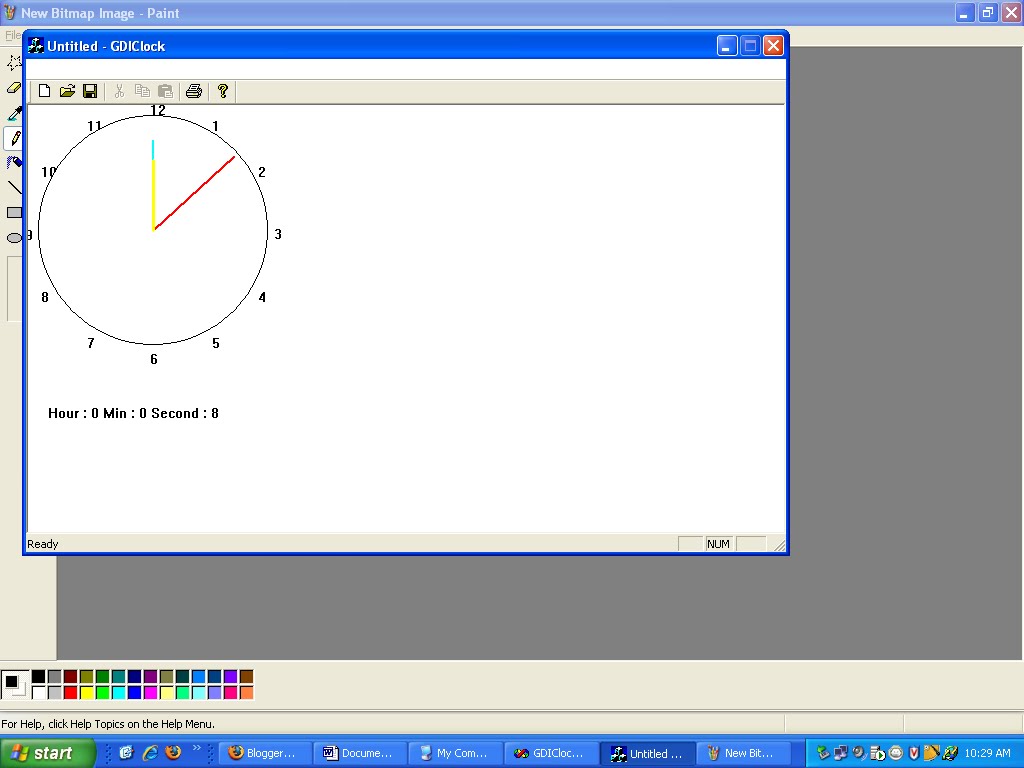Print the clock via the printer icon
The width and height of the screenshot is (1024, 768).
[x=194, y=91]
